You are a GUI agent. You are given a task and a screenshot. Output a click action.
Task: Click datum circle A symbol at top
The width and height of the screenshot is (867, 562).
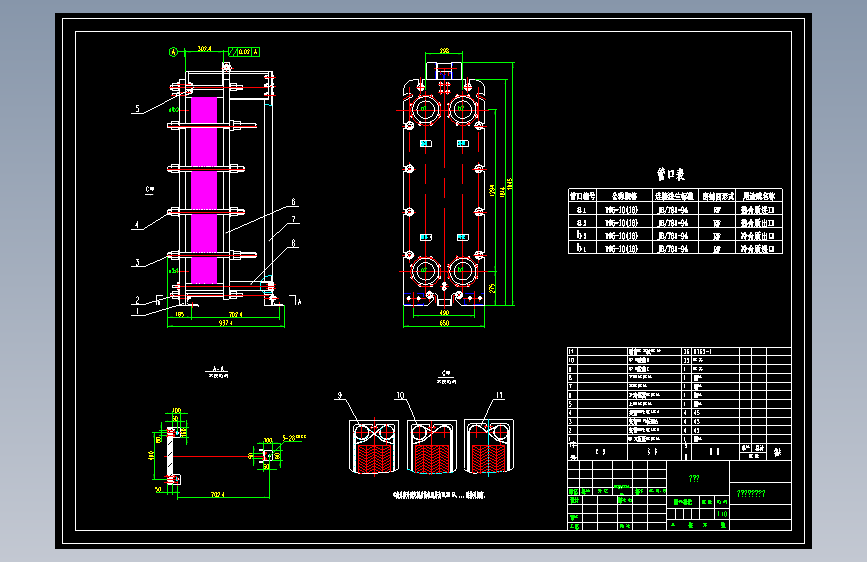point(174,52)
